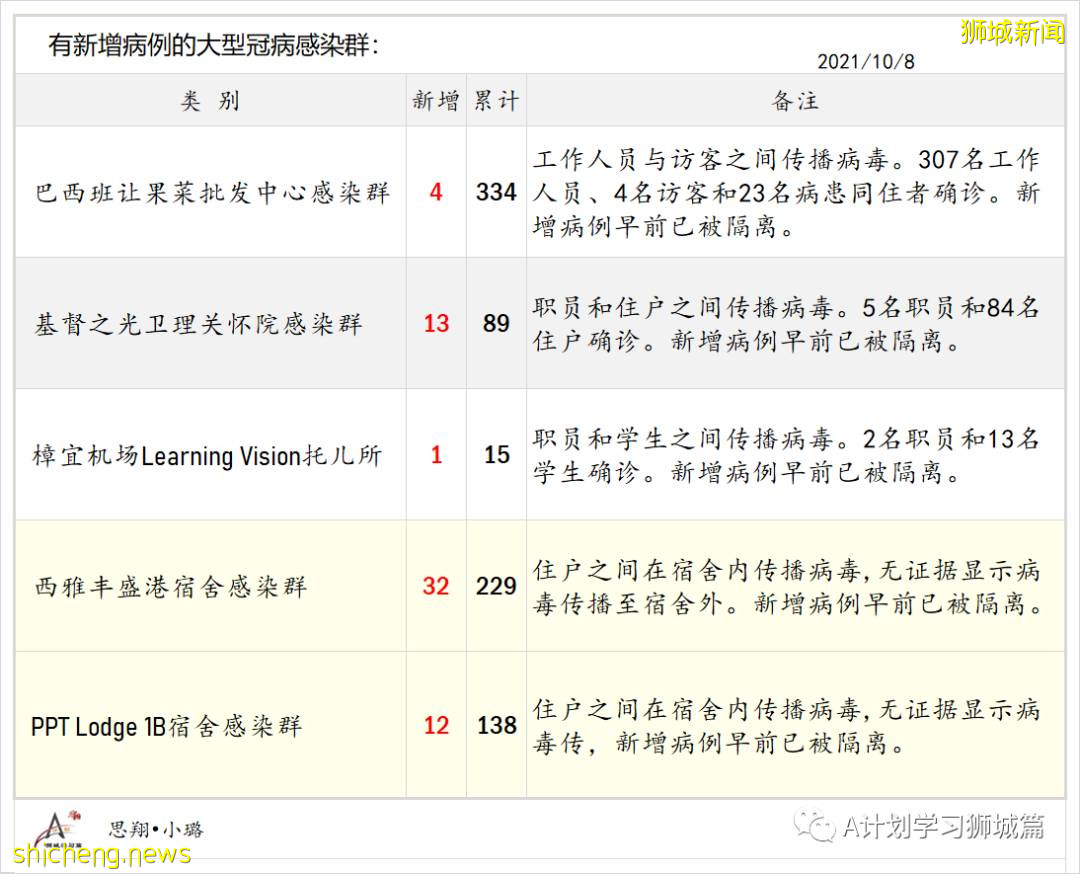The width and height of the screenshot is (1080, 874).
Task: Click the PPT Lodge 1B宿舍感染群 cell
Action: point(166,726)
